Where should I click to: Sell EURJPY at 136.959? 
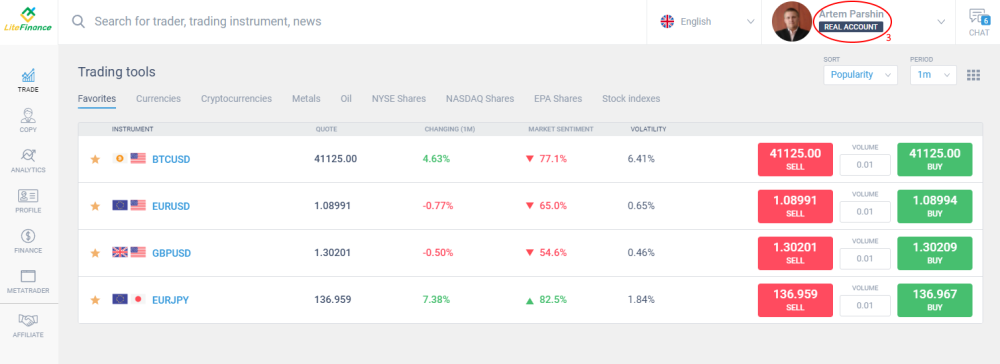pos(795,300)
